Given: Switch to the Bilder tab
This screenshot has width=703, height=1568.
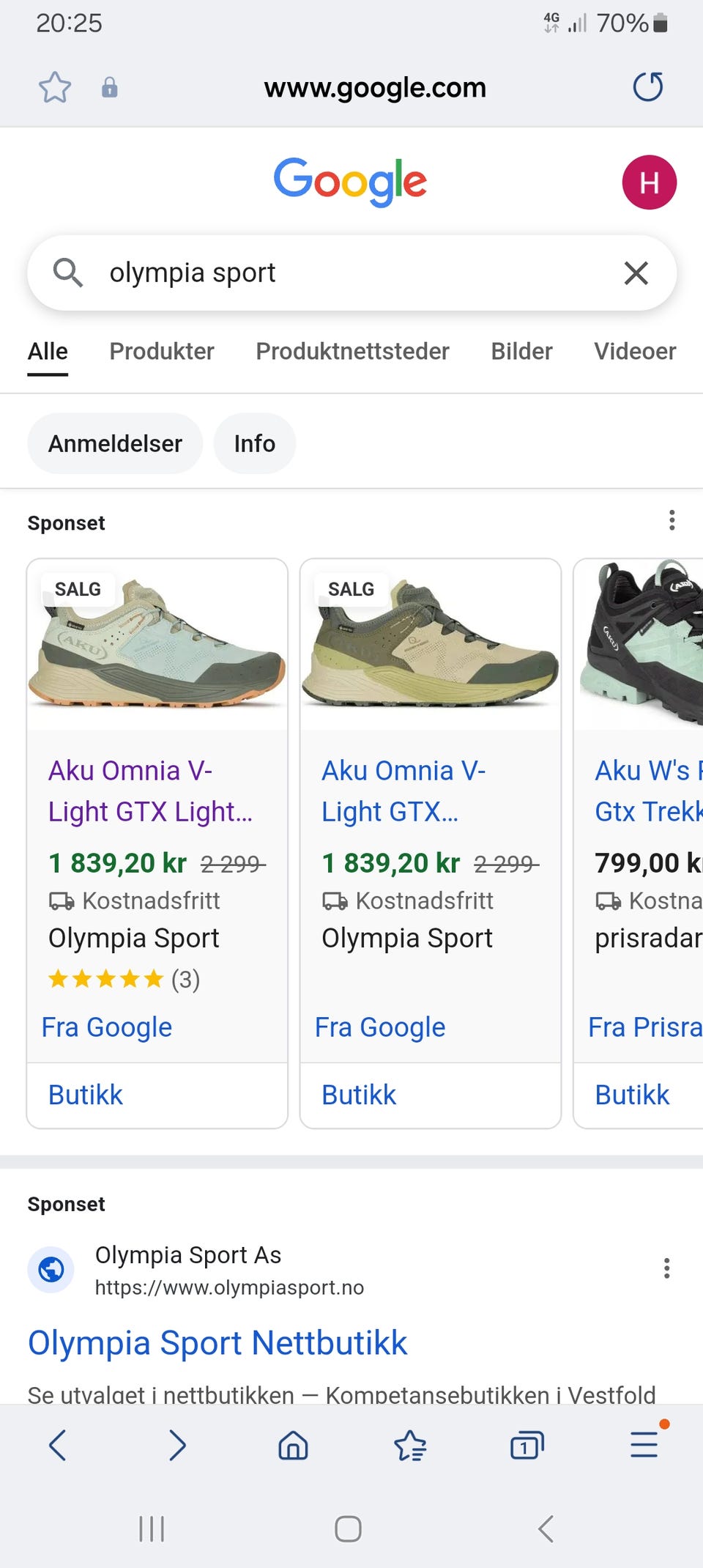Looking at the screenshot, I should coord(521,352).
